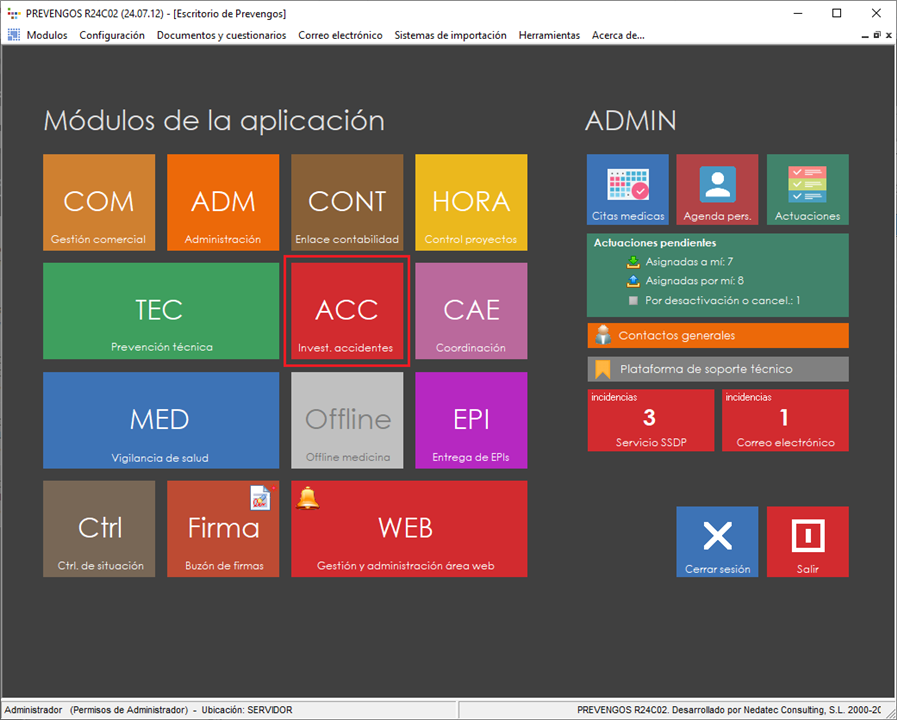Click the Salir exit tile
The width and height of the screenshot is (897, 720).
807,541
